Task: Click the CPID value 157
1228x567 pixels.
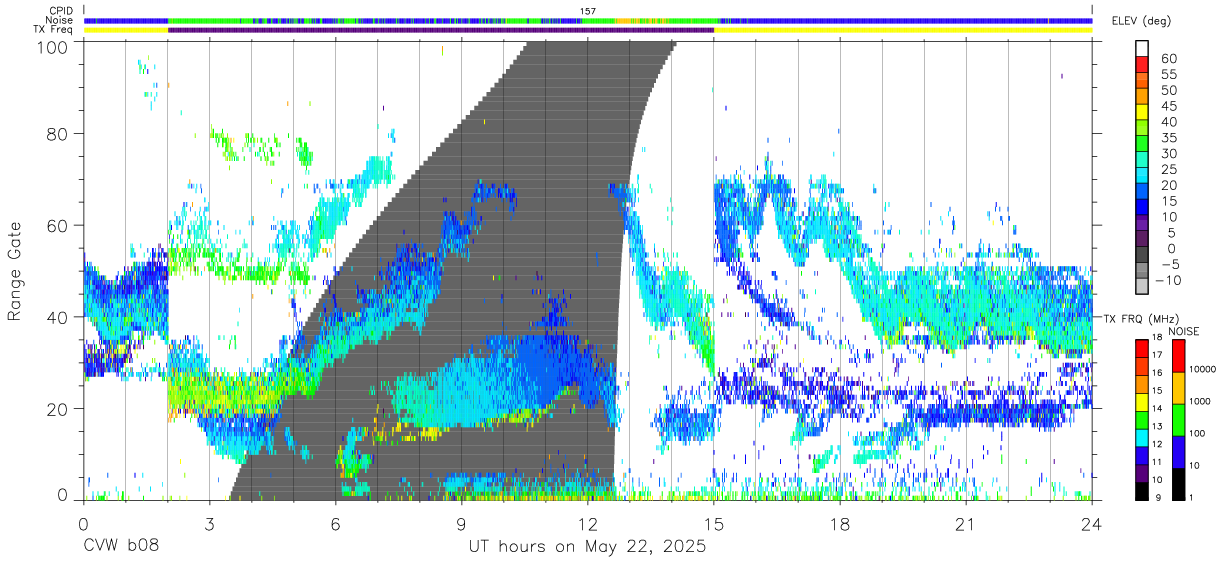Action: [588, 11]
